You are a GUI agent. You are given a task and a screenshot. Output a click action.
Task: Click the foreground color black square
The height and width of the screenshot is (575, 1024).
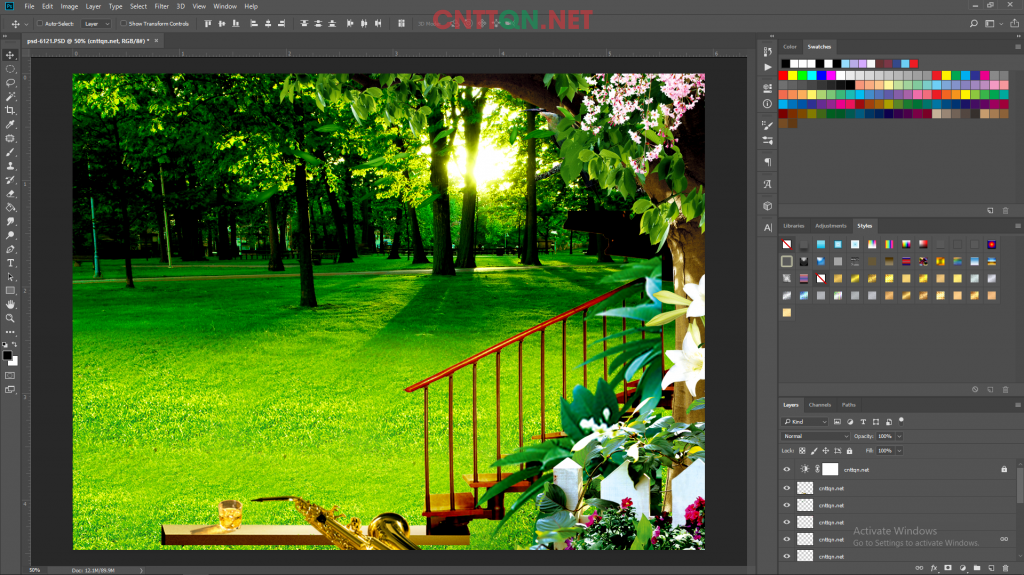(7, 356)
